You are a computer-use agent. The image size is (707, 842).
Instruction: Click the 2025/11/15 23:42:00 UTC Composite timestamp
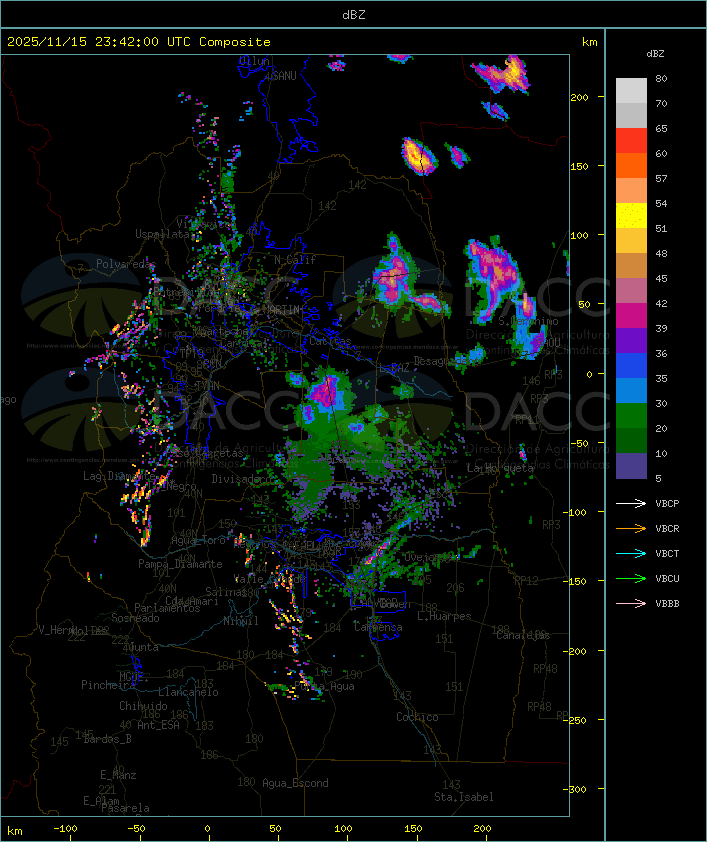coord(139,41)
